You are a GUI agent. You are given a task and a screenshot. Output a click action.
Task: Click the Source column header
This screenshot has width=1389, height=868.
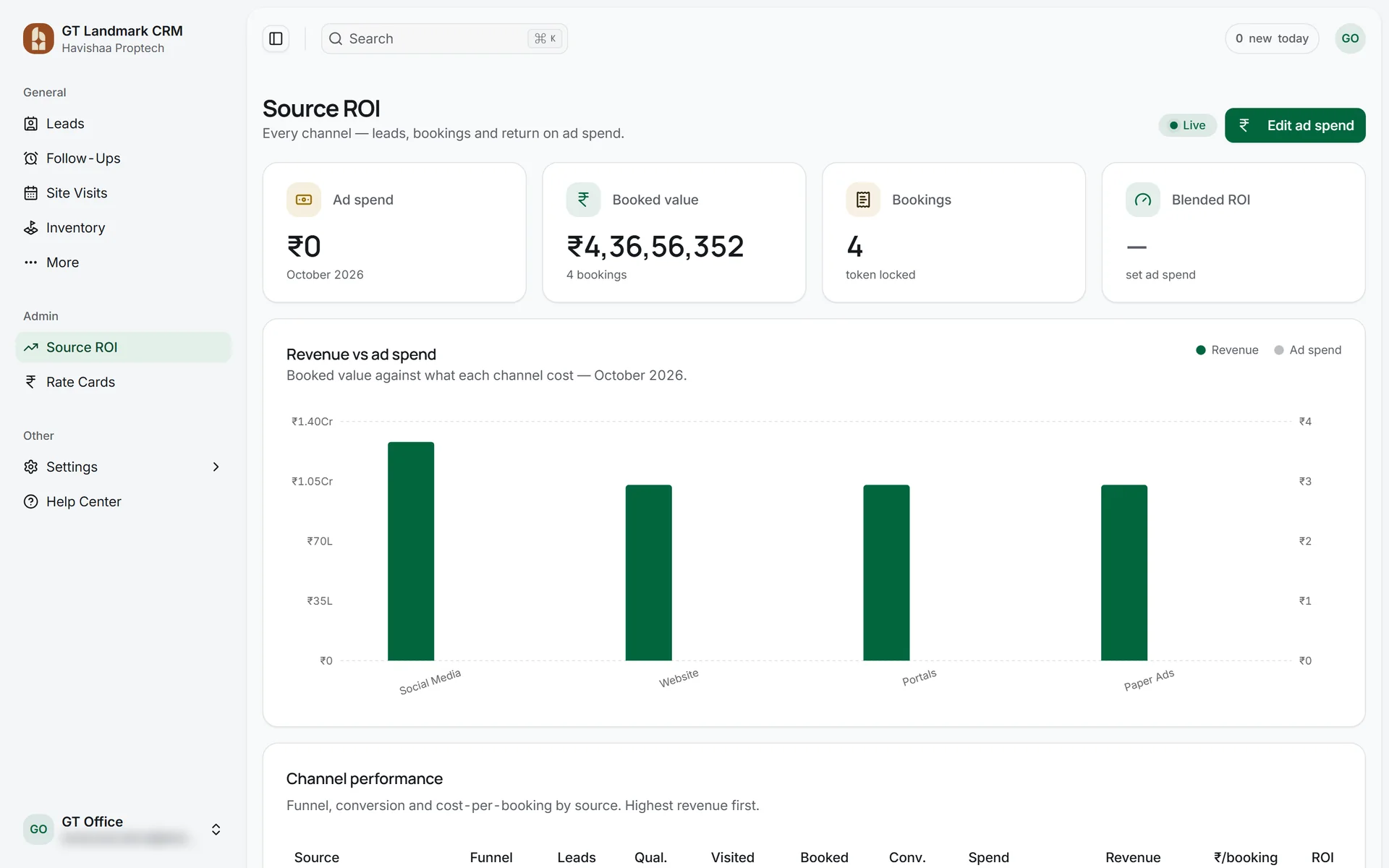tap(316, 857)
